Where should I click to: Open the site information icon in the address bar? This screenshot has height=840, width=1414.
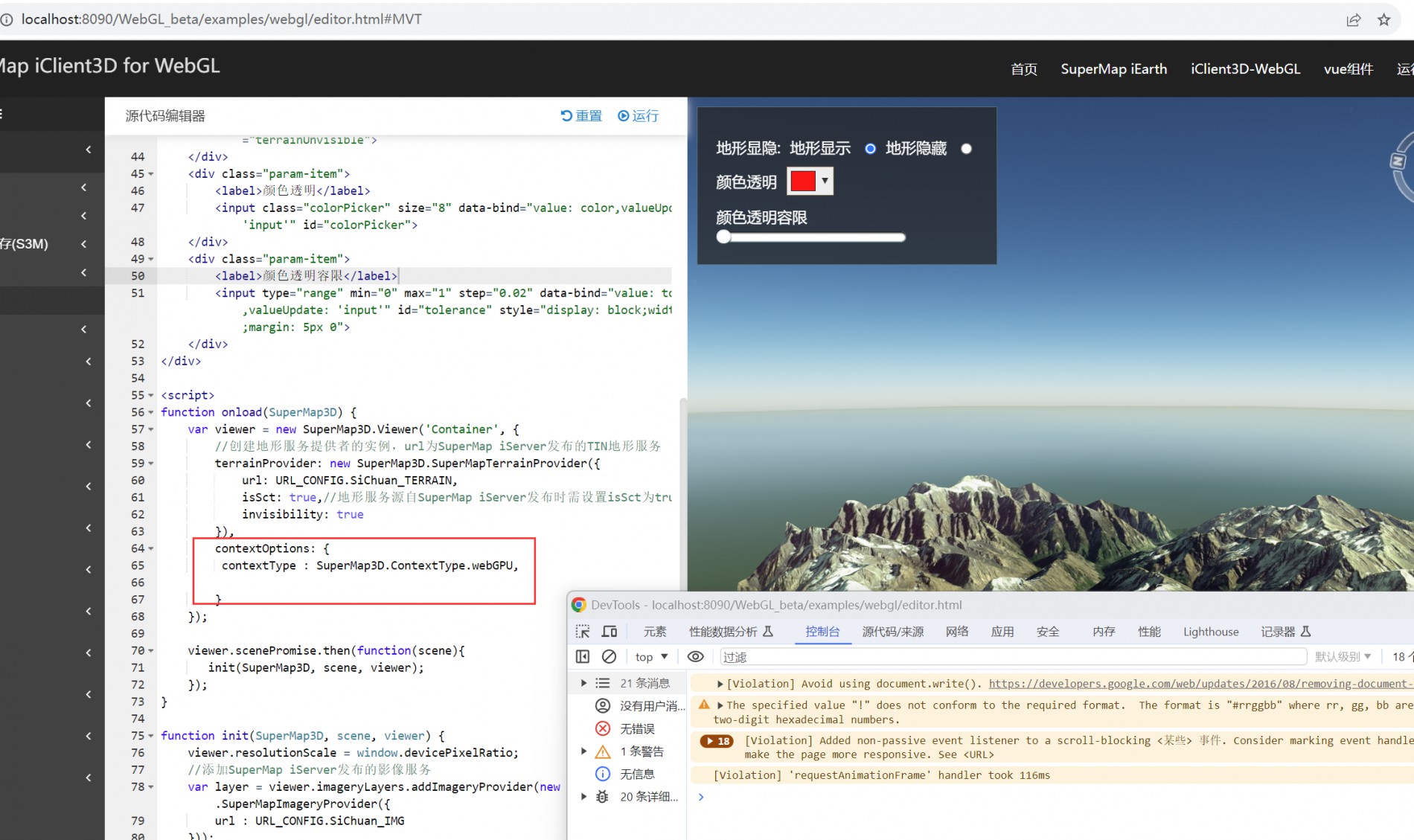[x=7, y=20]
